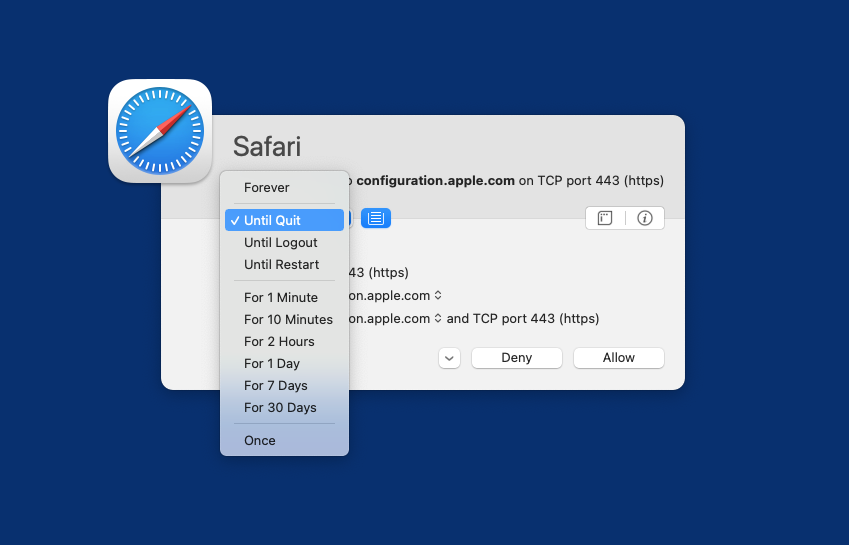Click 'and TCP port 443 (https)' text
Screen dimensions: 849x545
coord(523,318)
